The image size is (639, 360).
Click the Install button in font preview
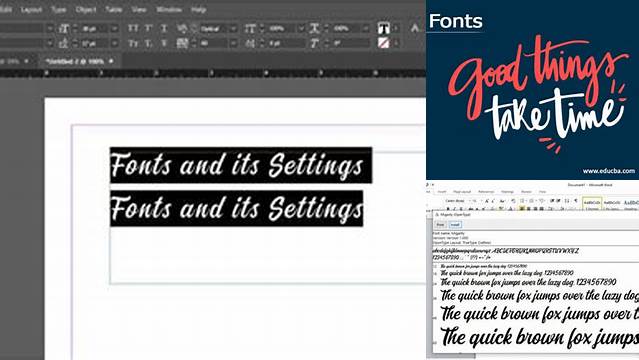pos(455,225)
